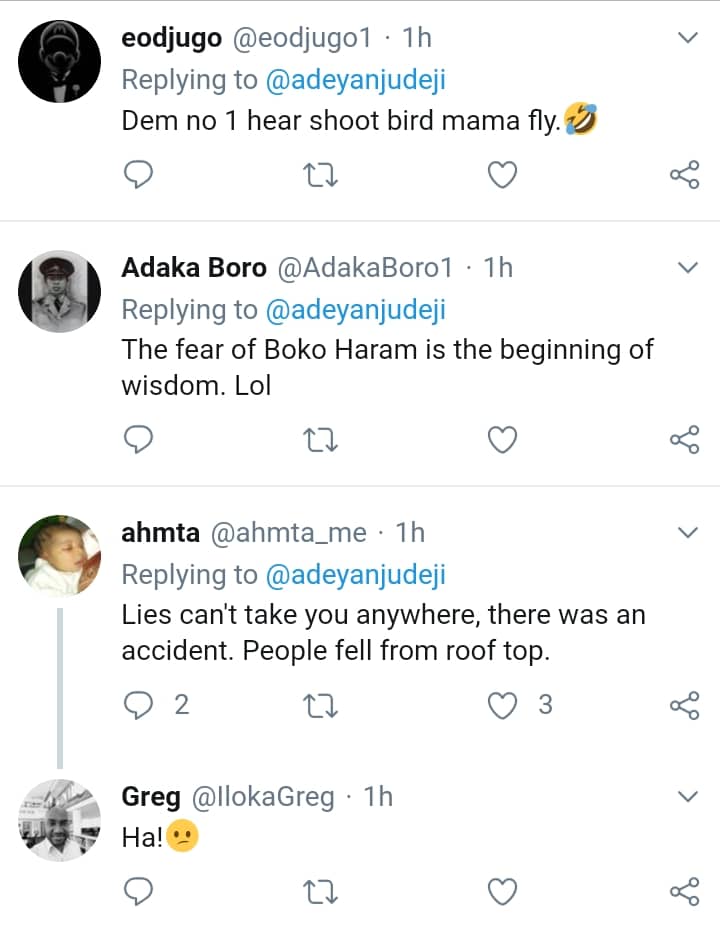The width and height of the screenshot is (720, 930).
Task: Share Adaka Boro's tweet
Action: [x=684, y=439]
